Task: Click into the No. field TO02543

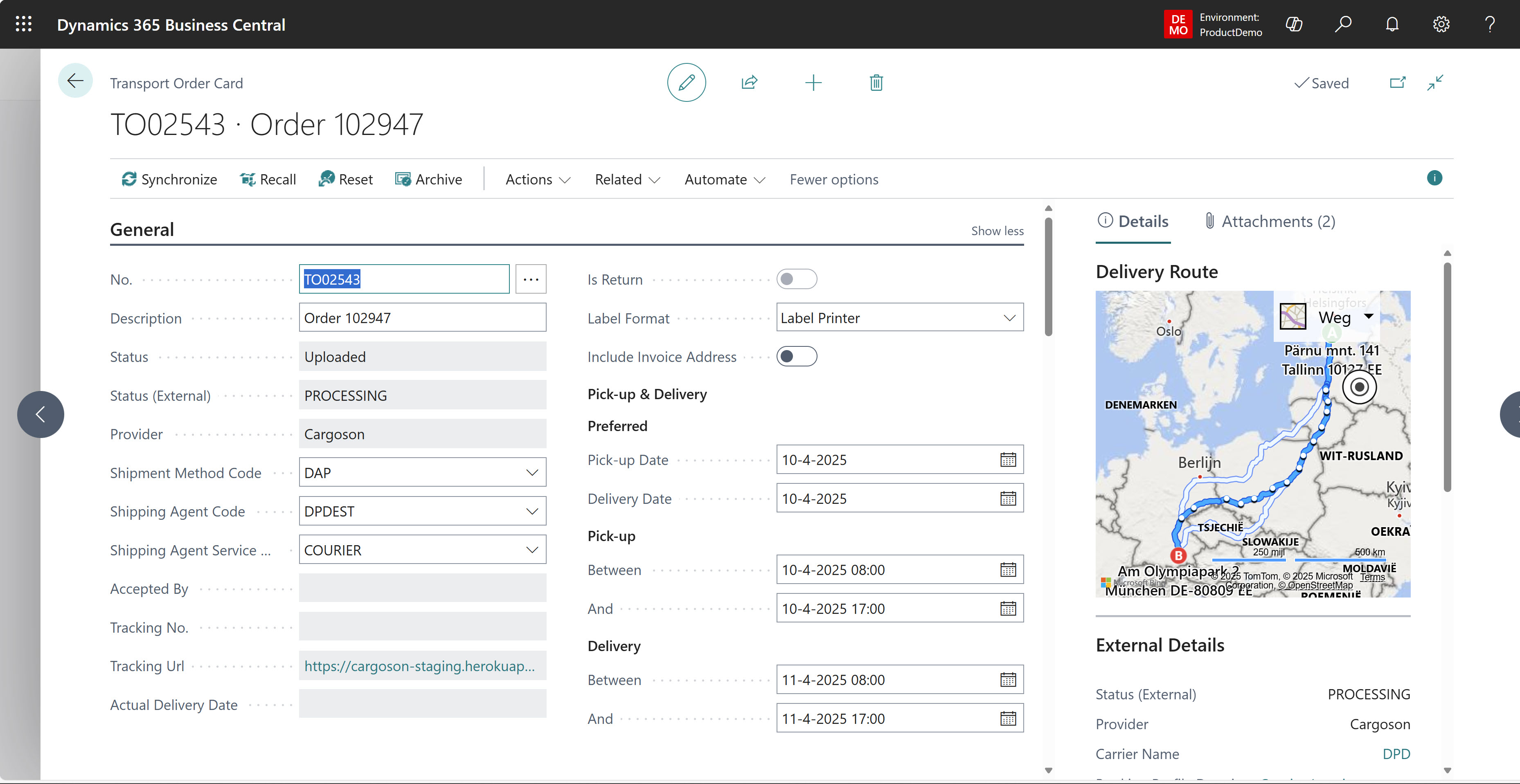Action: click(x=404, y=279)
